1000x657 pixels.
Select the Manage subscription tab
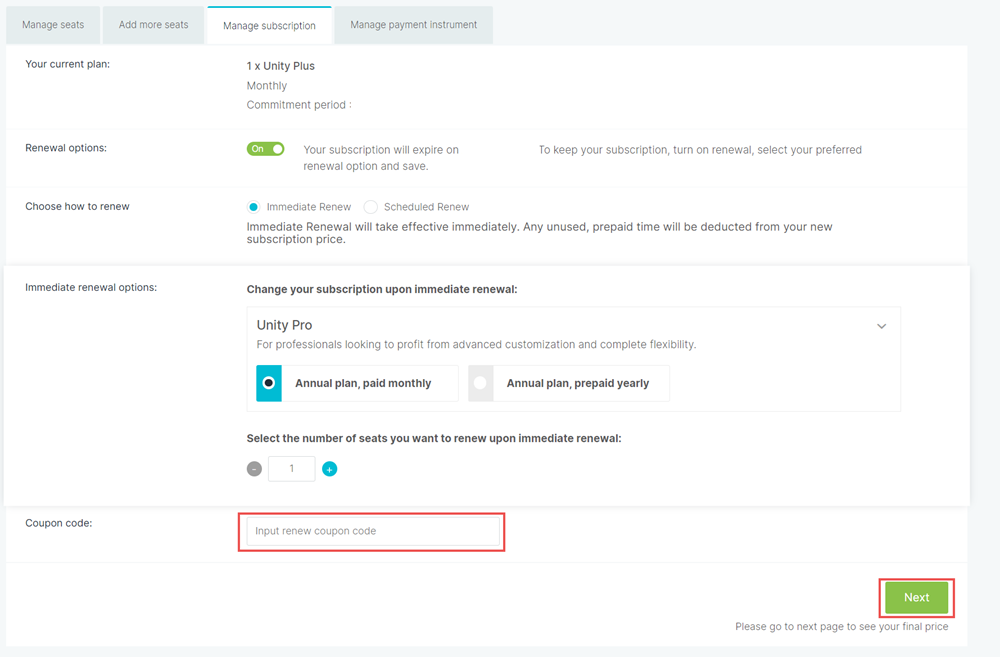[x=269, y=26]
